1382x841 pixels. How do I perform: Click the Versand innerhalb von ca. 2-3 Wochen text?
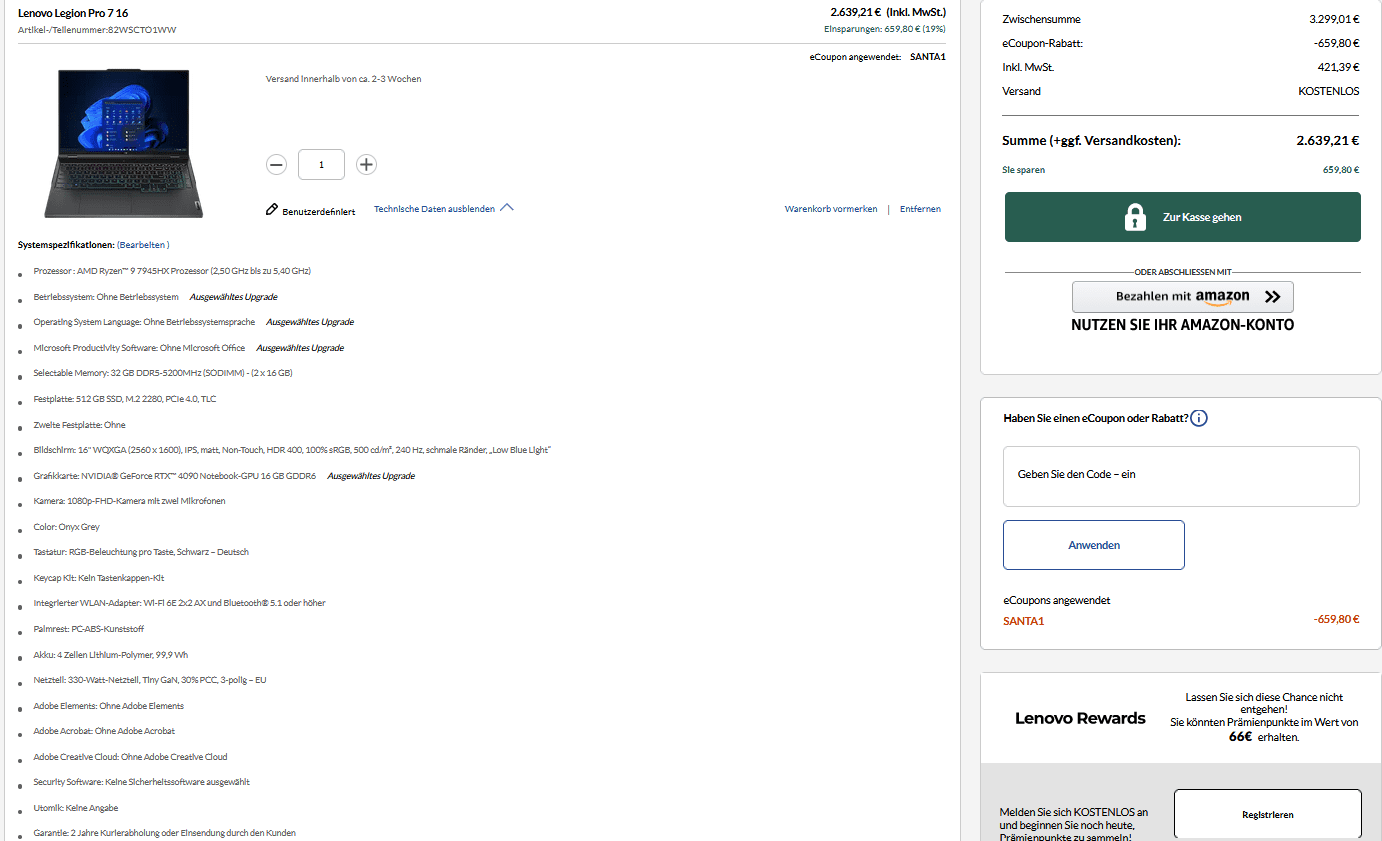click(344, 79)
